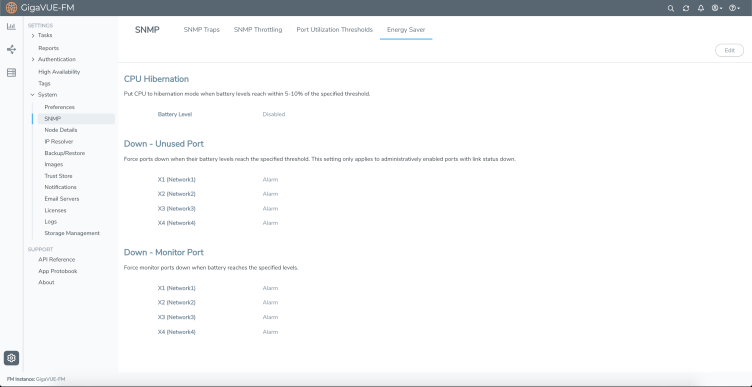Click X4 (Network4) under Down - Monitor Port

coord(176,332)
